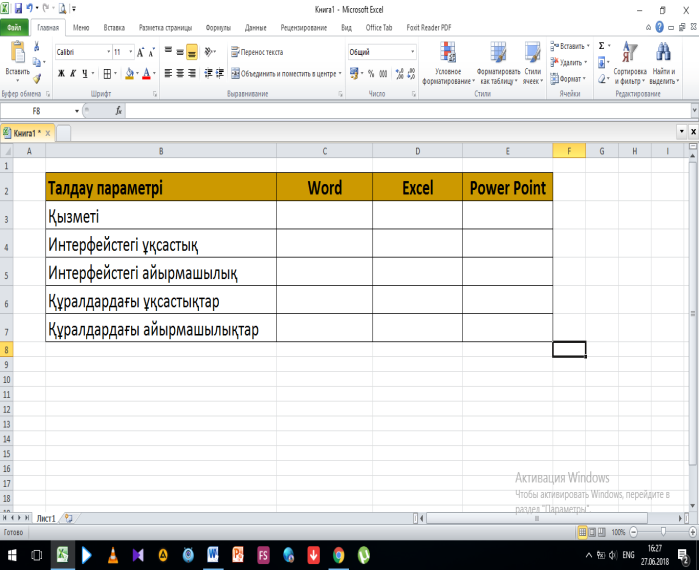Open Найти и выделить dropdown
Screen dimensions: 699x570
pyautogui.click(x=664, y=63)
